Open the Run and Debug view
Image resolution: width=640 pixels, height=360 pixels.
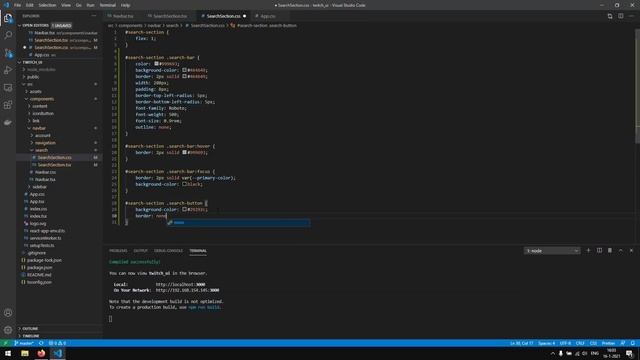click(8, 70)
